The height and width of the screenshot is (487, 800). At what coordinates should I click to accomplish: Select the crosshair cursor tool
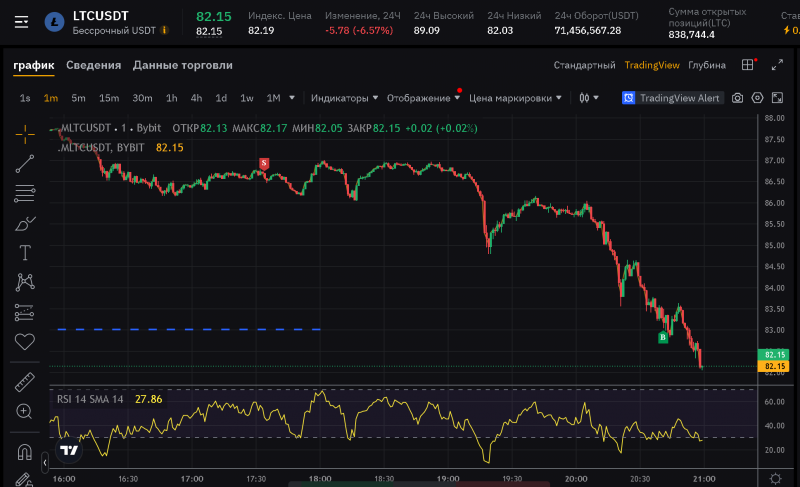(25, 135)
